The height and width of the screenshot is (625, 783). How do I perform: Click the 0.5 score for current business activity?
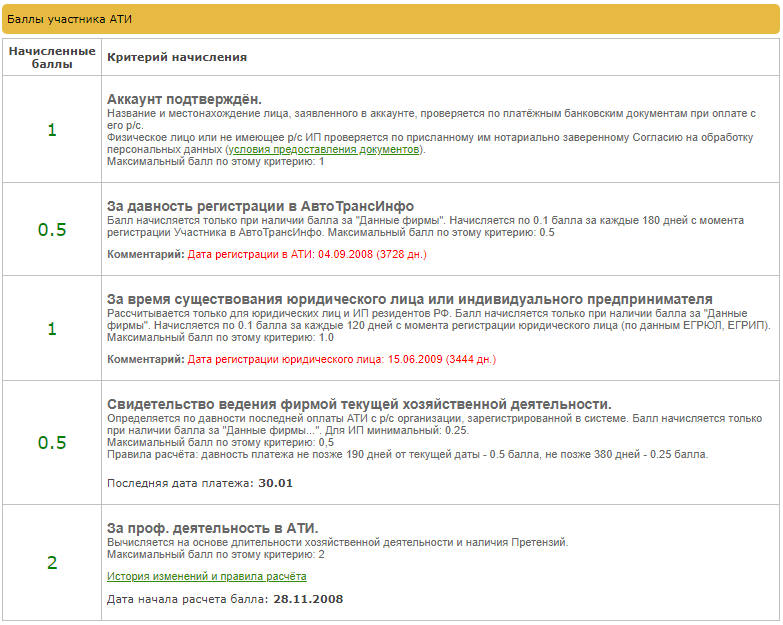52,442
